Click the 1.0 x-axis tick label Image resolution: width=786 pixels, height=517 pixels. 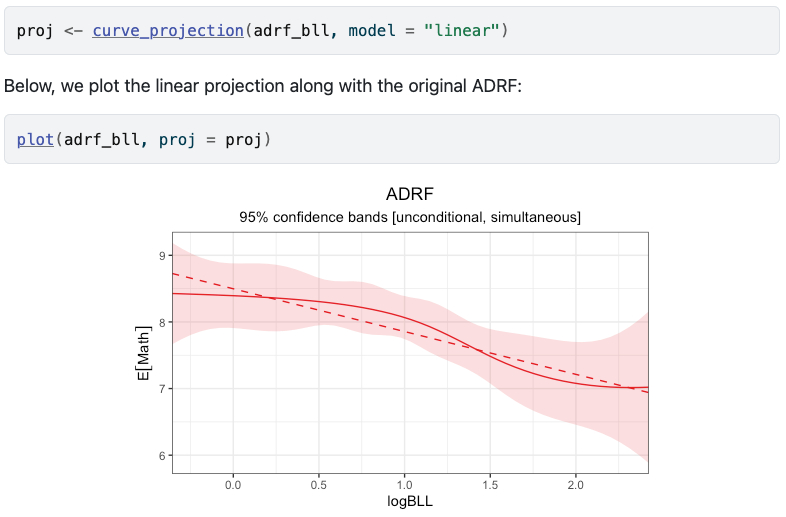[x=404, y=484]
